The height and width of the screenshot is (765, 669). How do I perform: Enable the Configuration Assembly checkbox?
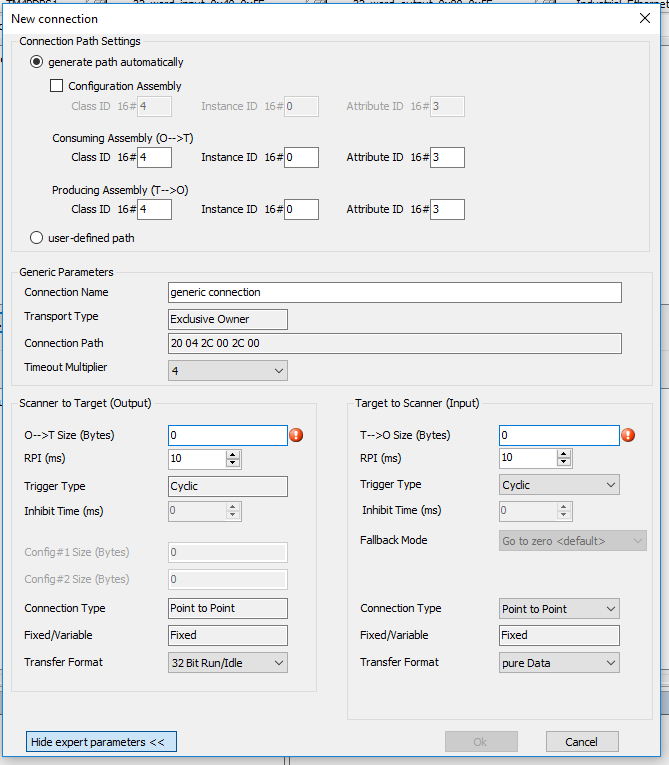[57, 86]
